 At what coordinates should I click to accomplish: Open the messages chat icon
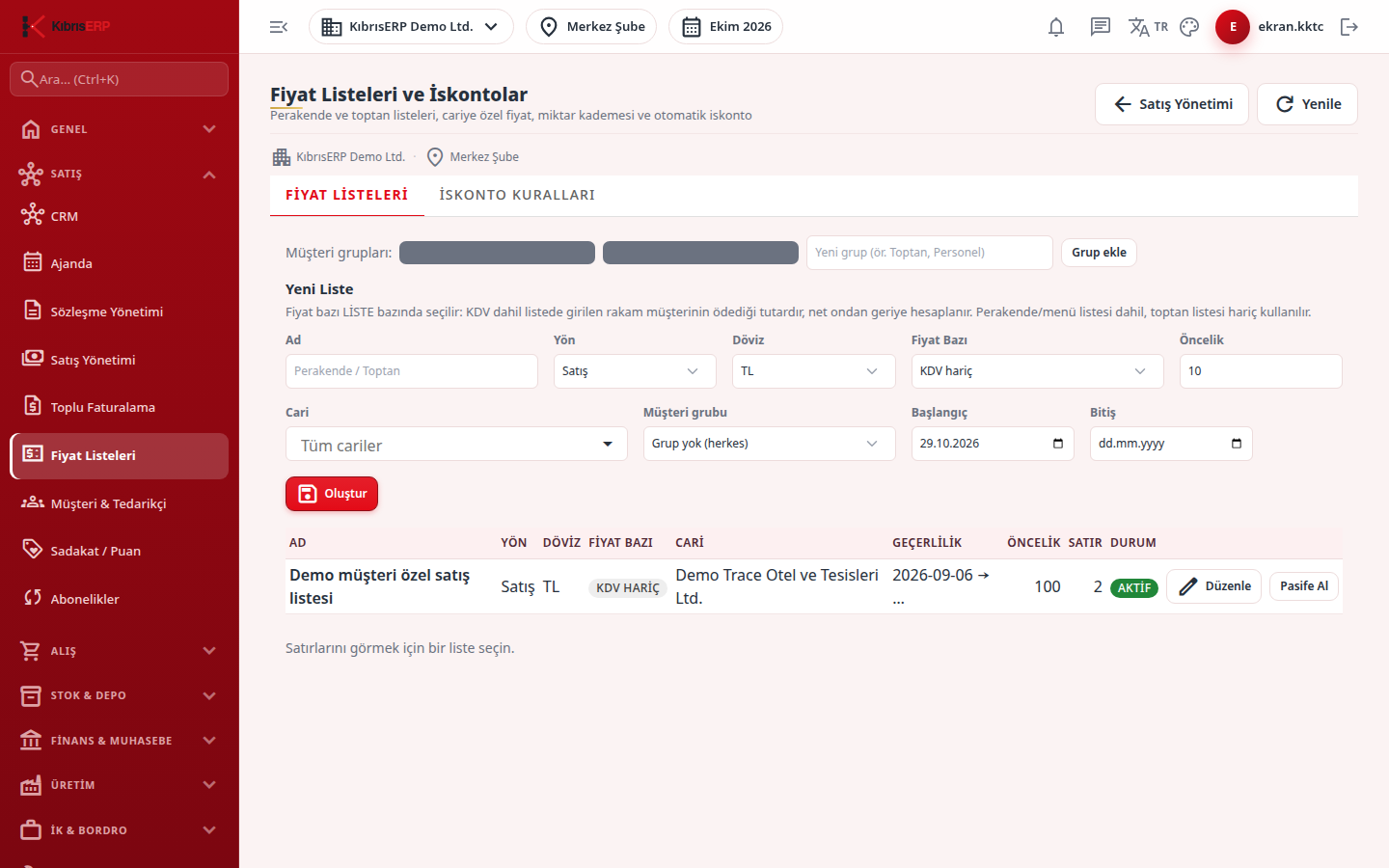(x=1101, y=27)
